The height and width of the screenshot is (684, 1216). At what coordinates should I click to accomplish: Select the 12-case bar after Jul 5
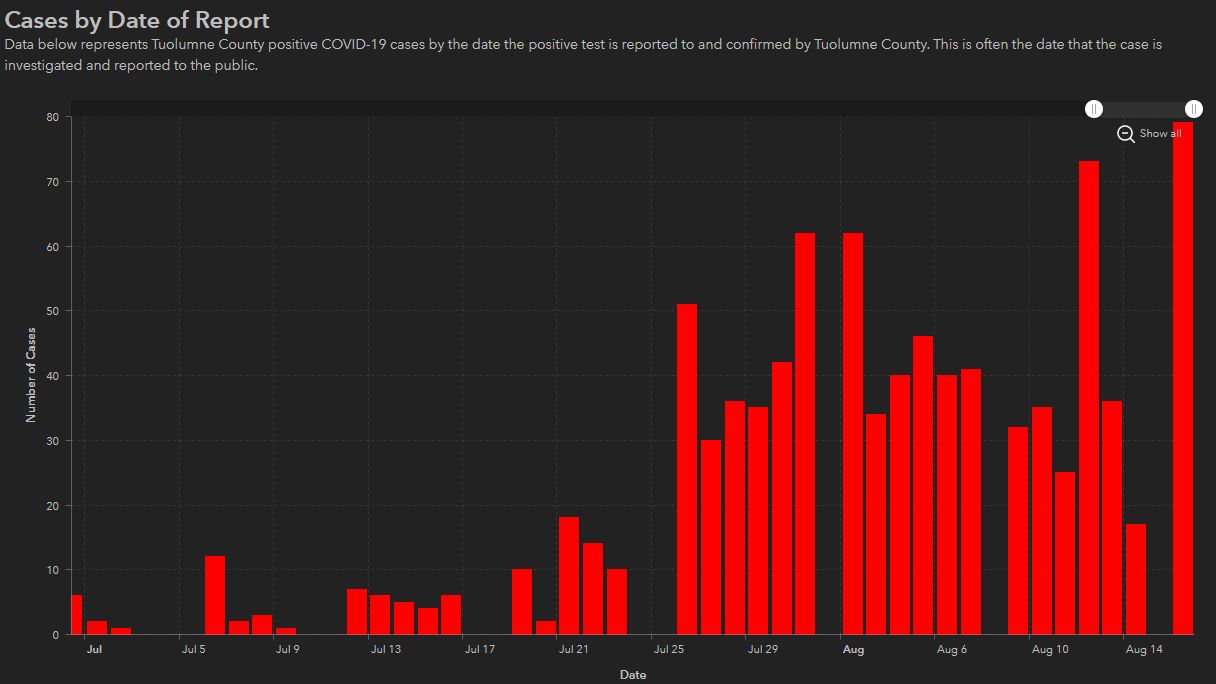tap(215, 595)
